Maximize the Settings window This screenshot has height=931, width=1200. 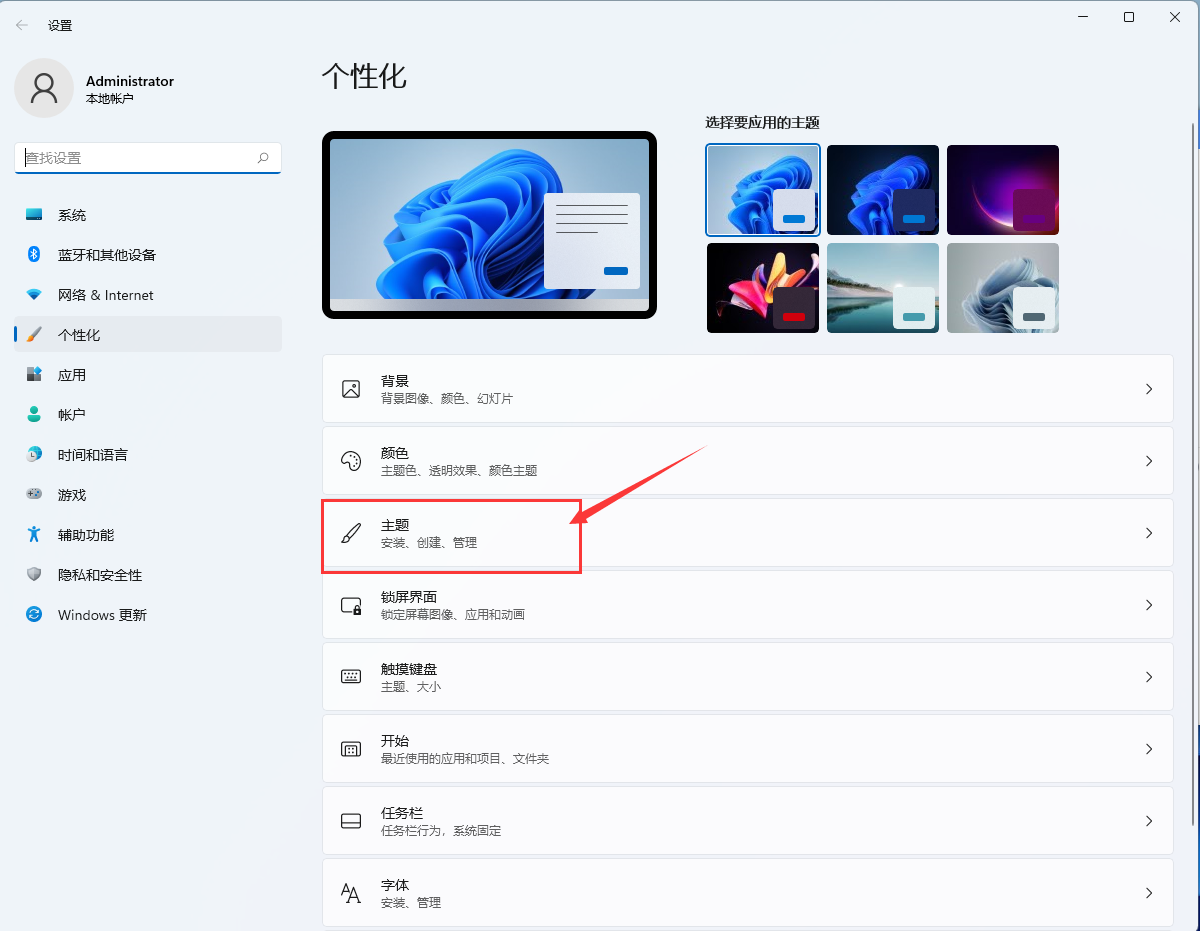coord(1129,17)
